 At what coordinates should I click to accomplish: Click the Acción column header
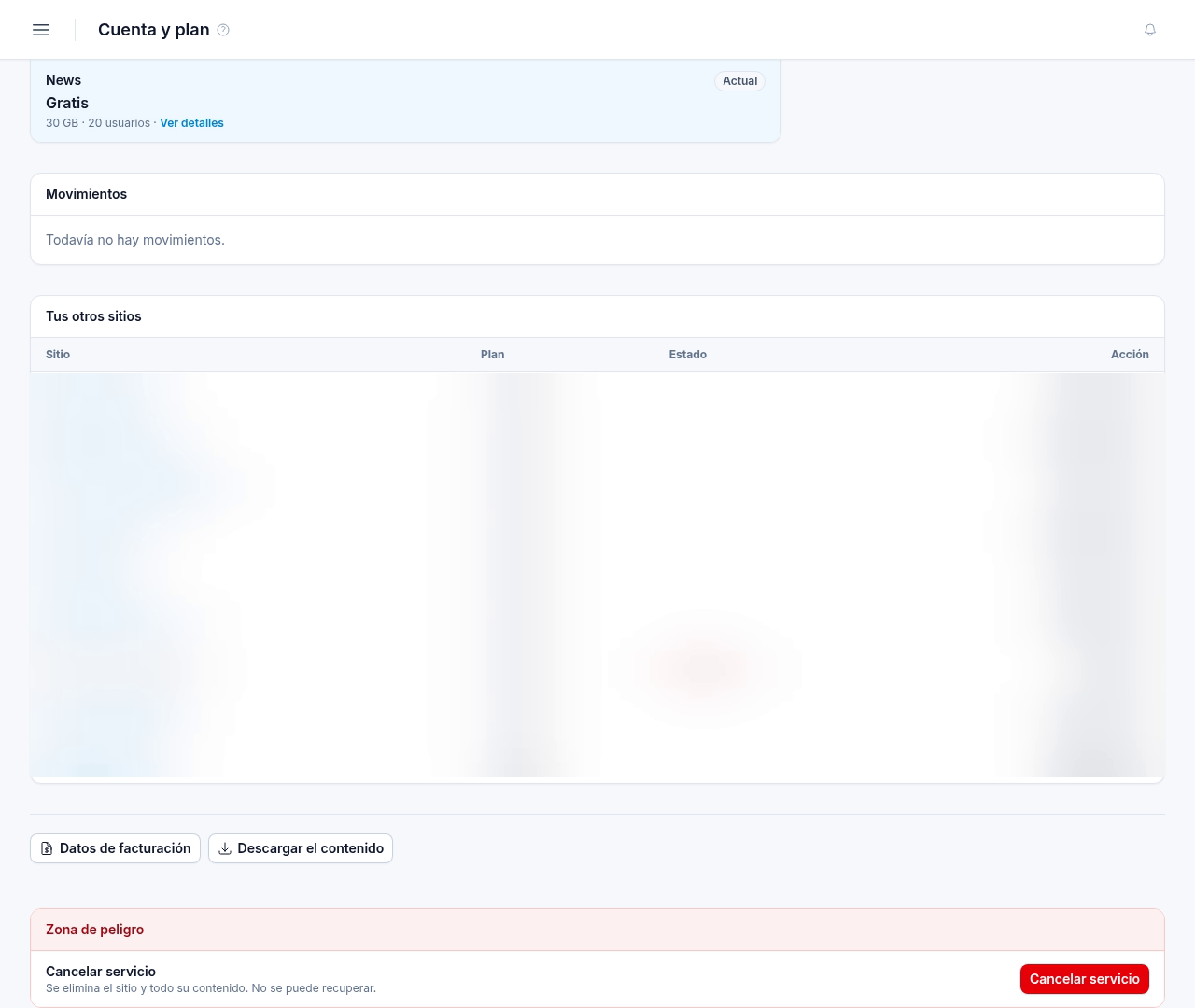1130,355
